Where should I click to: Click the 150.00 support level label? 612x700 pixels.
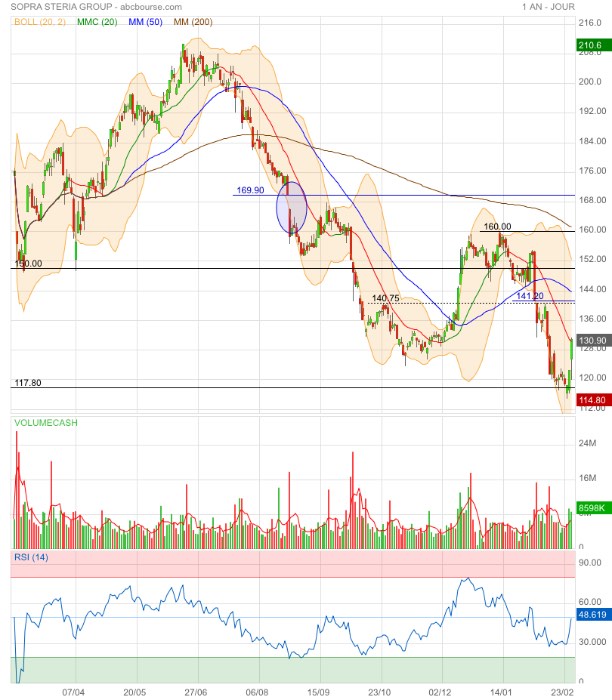[x=28, y=263]
